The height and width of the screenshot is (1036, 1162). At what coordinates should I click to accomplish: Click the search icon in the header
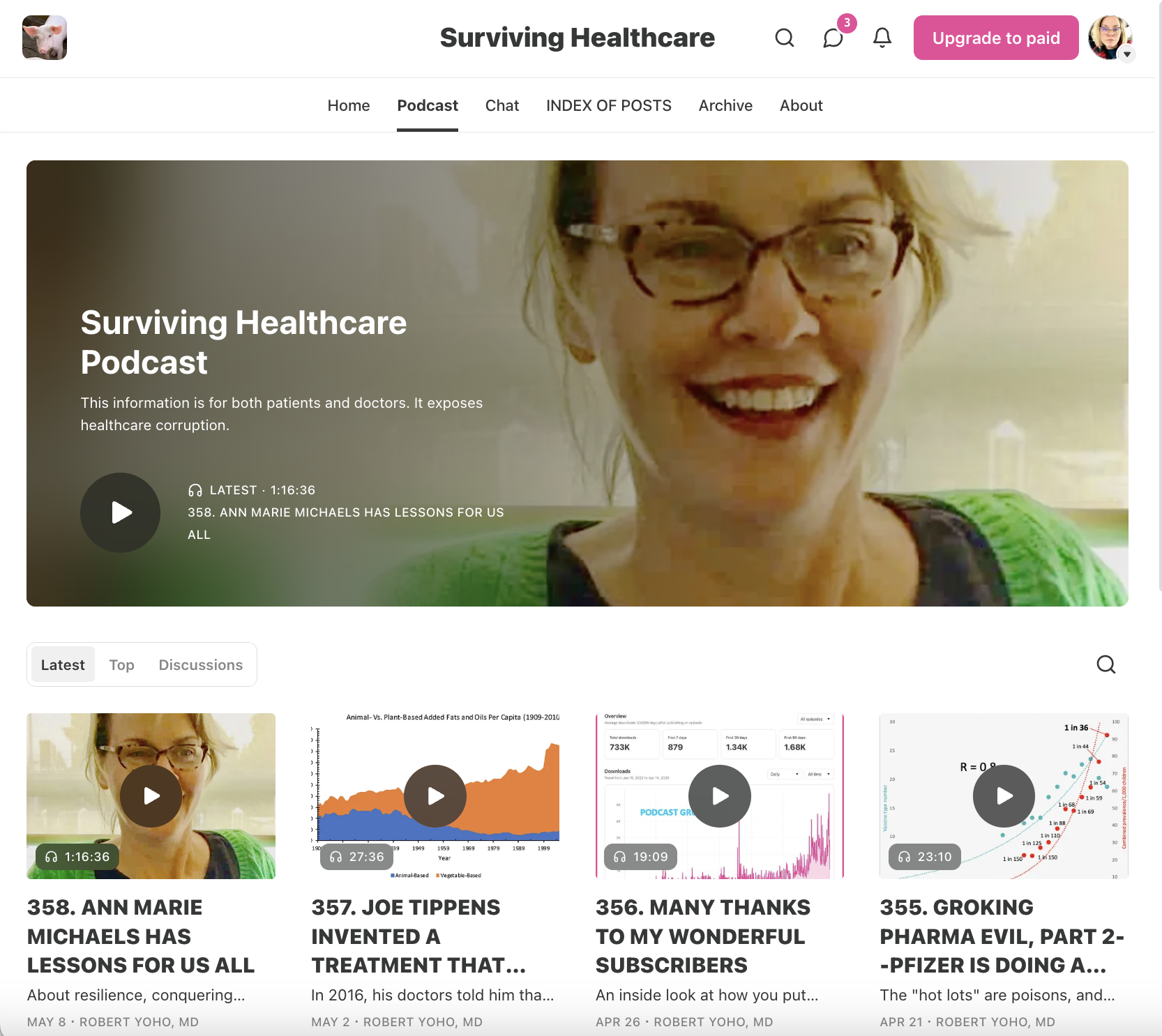tap(785, 38)
